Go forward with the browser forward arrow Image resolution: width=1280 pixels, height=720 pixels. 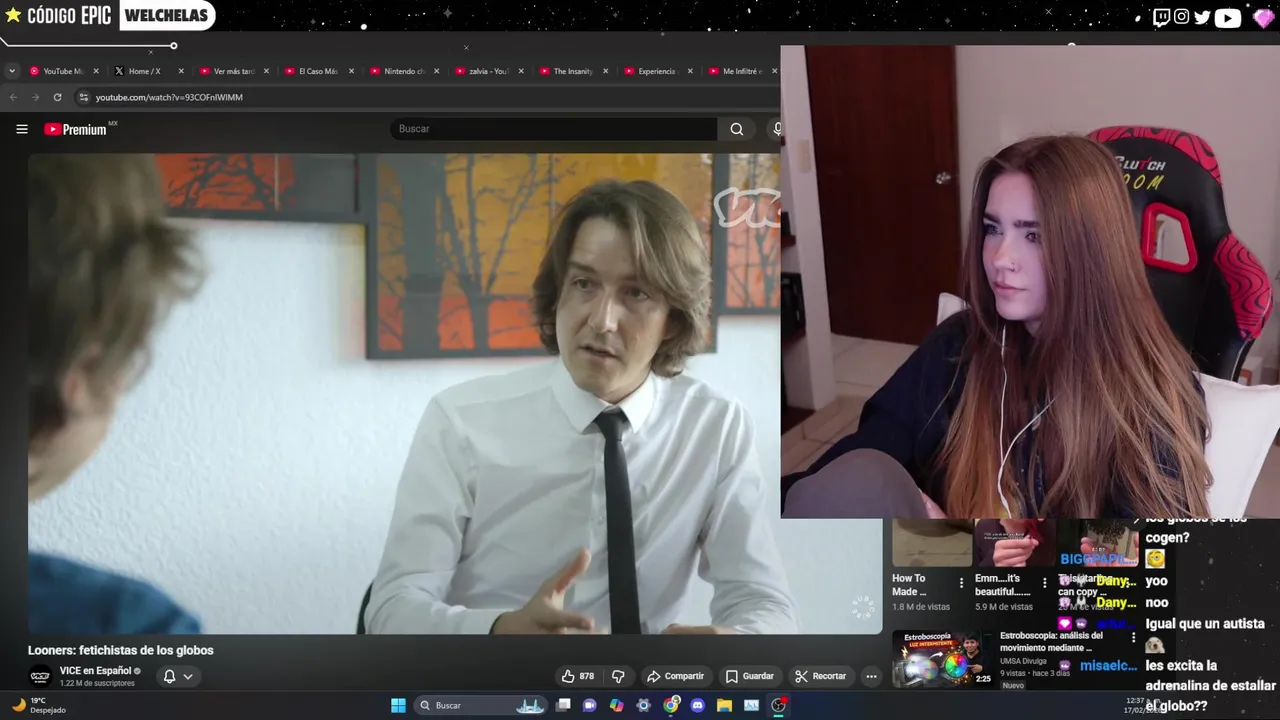click(35, 97)
